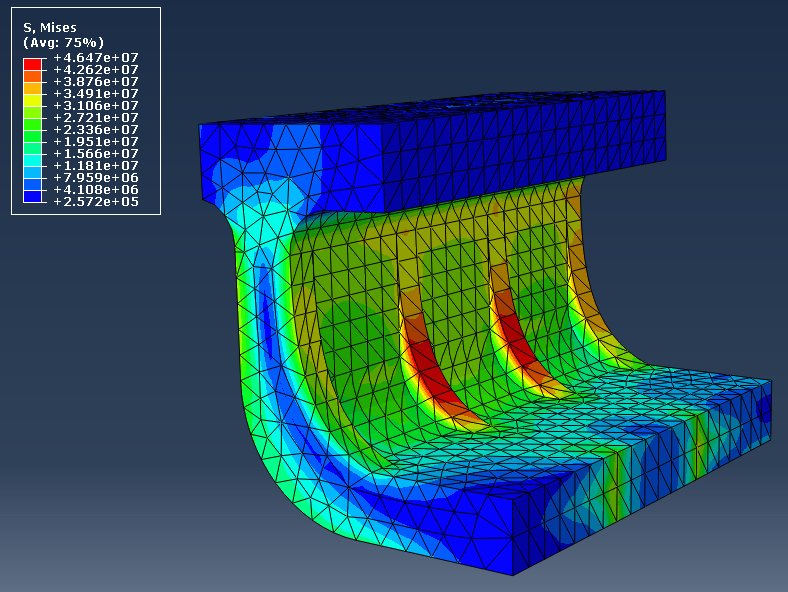The height and width of the screenshot is (592, 788).
Task: Select the +1.951e+07 legend value
Action: [95, 142]
